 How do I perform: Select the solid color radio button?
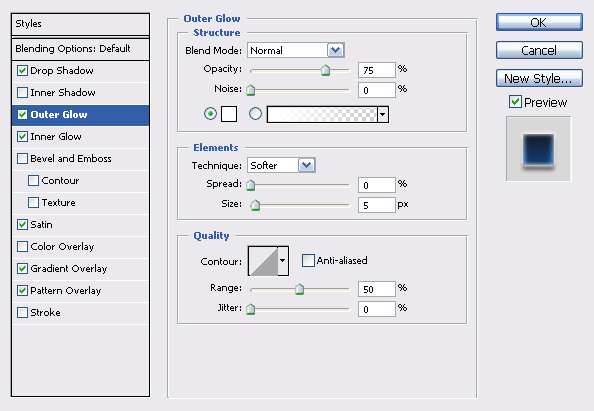pyautogui.click(x=210, y=114)
